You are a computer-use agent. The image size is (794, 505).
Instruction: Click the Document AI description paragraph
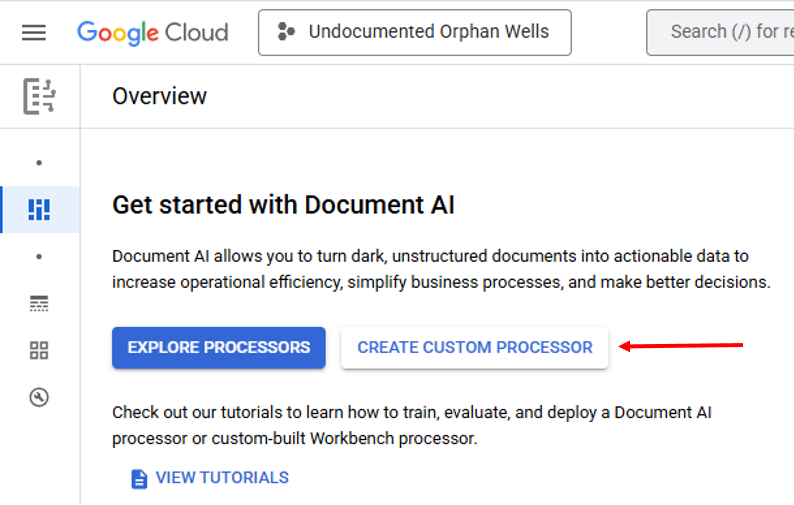pyautogui.click(x=440, y=269)
